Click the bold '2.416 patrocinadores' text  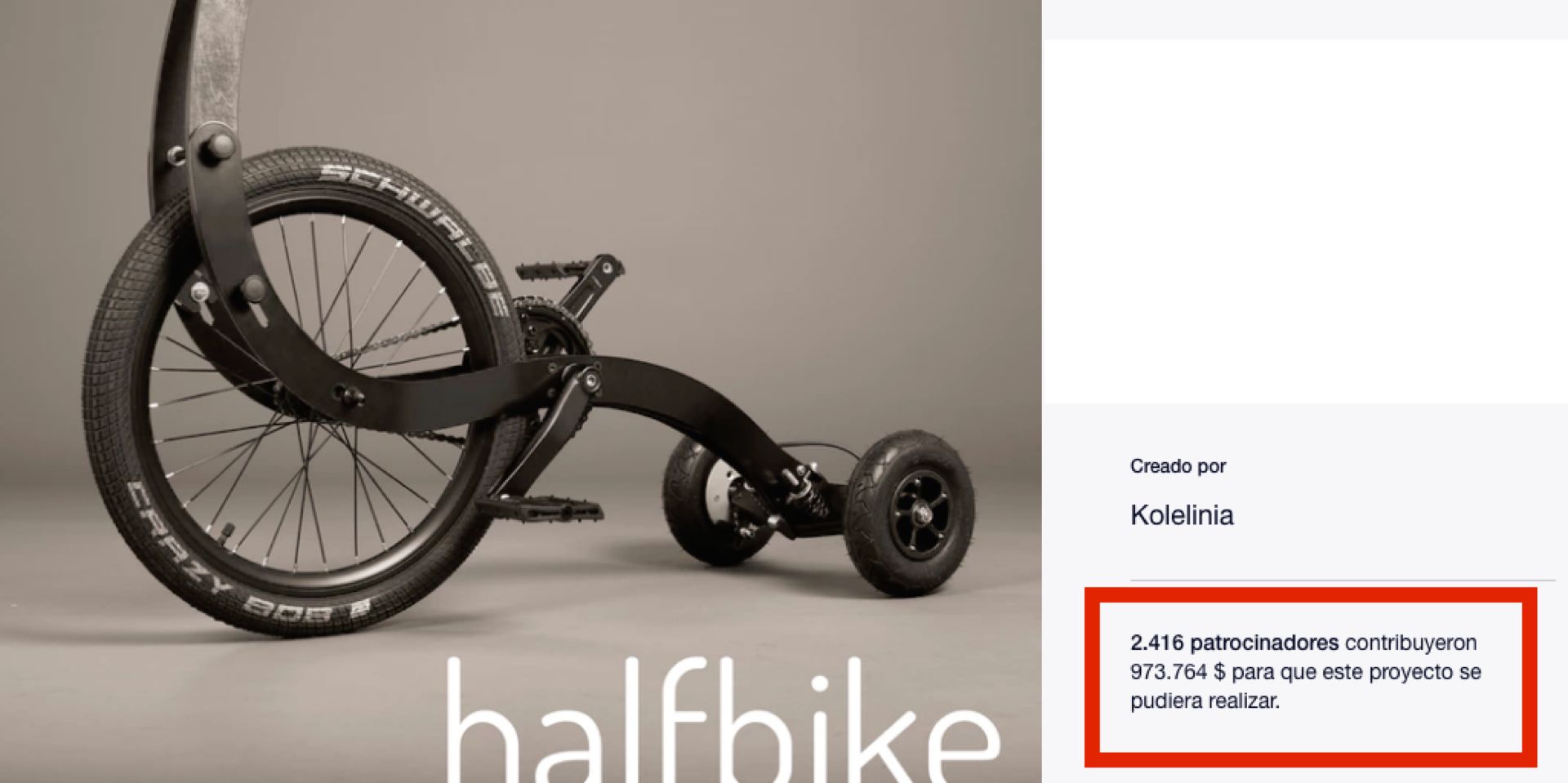pos(1234,643)
